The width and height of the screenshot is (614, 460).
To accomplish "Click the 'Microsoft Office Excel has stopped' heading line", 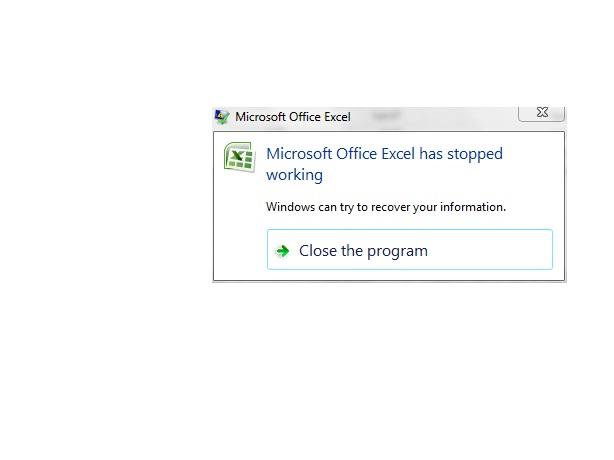I will pos(384,154).
